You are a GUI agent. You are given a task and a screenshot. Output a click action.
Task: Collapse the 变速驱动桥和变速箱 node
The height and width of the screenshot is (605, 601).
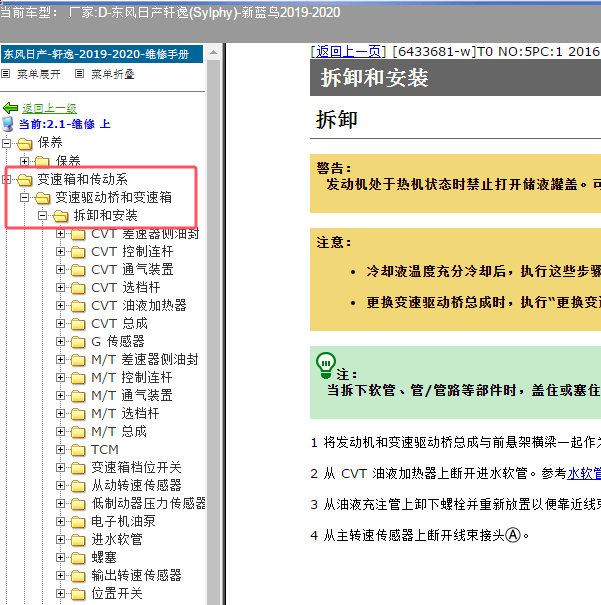24,198
